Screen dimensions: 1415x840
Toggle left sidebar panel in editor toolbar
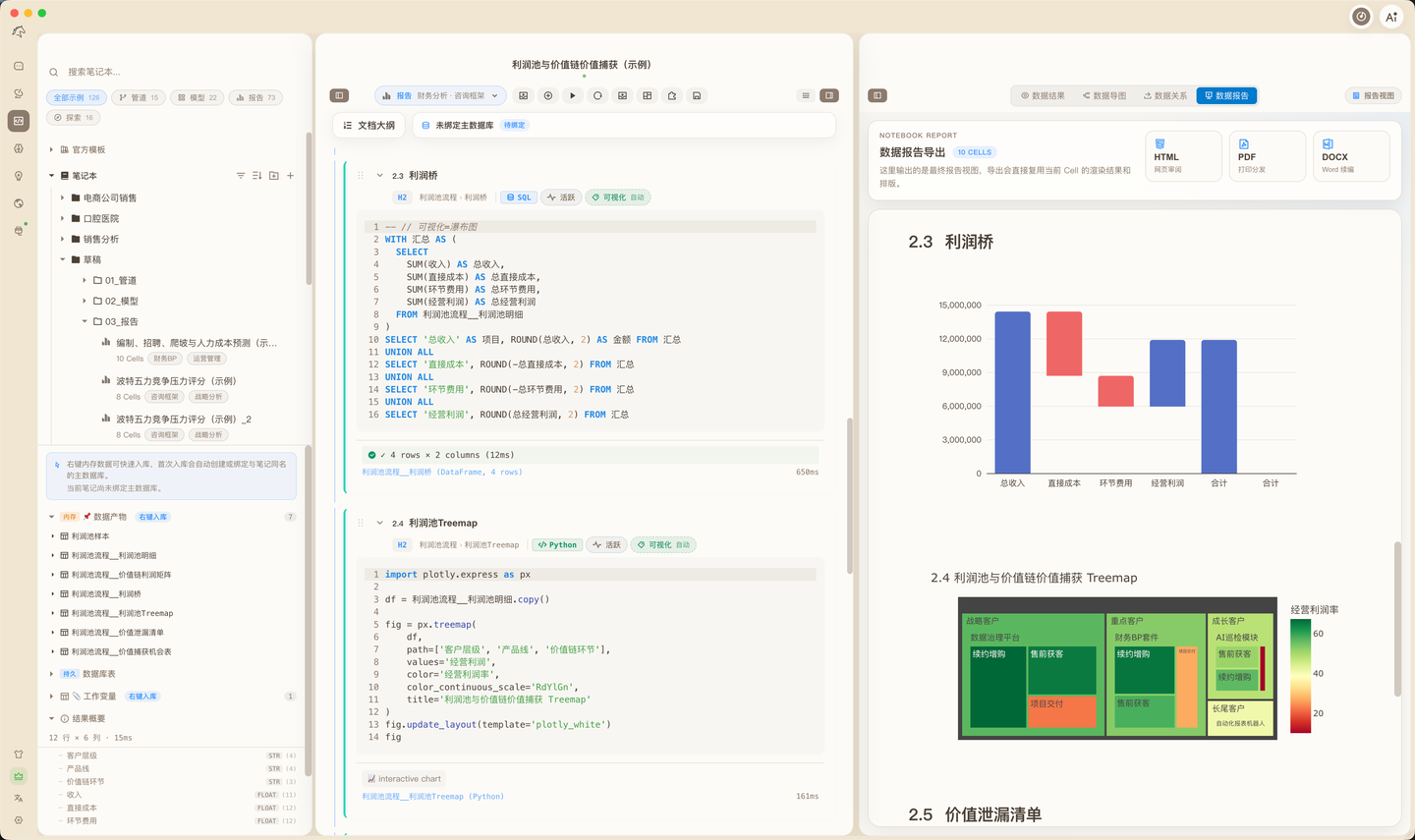(x=339, y=95)
